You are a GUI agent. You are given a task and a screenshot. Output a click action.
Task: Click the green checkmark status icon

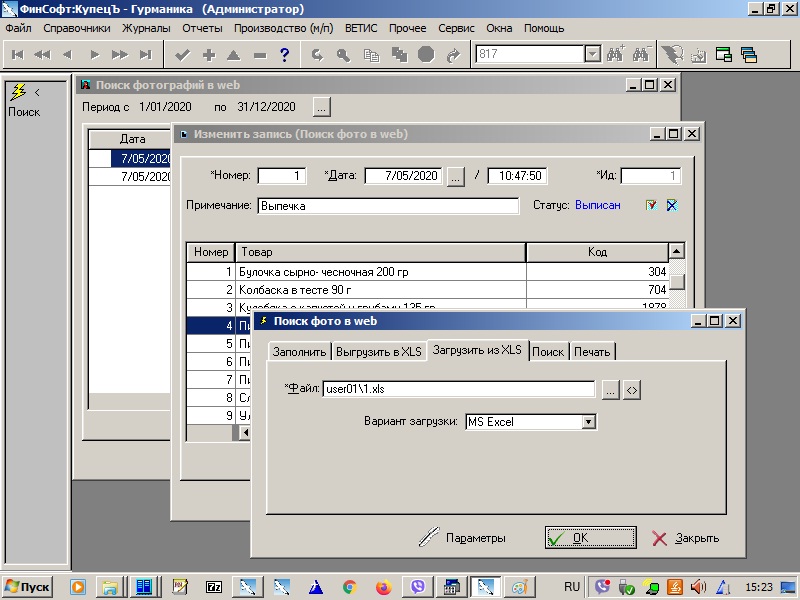click(x=651, y=206)
